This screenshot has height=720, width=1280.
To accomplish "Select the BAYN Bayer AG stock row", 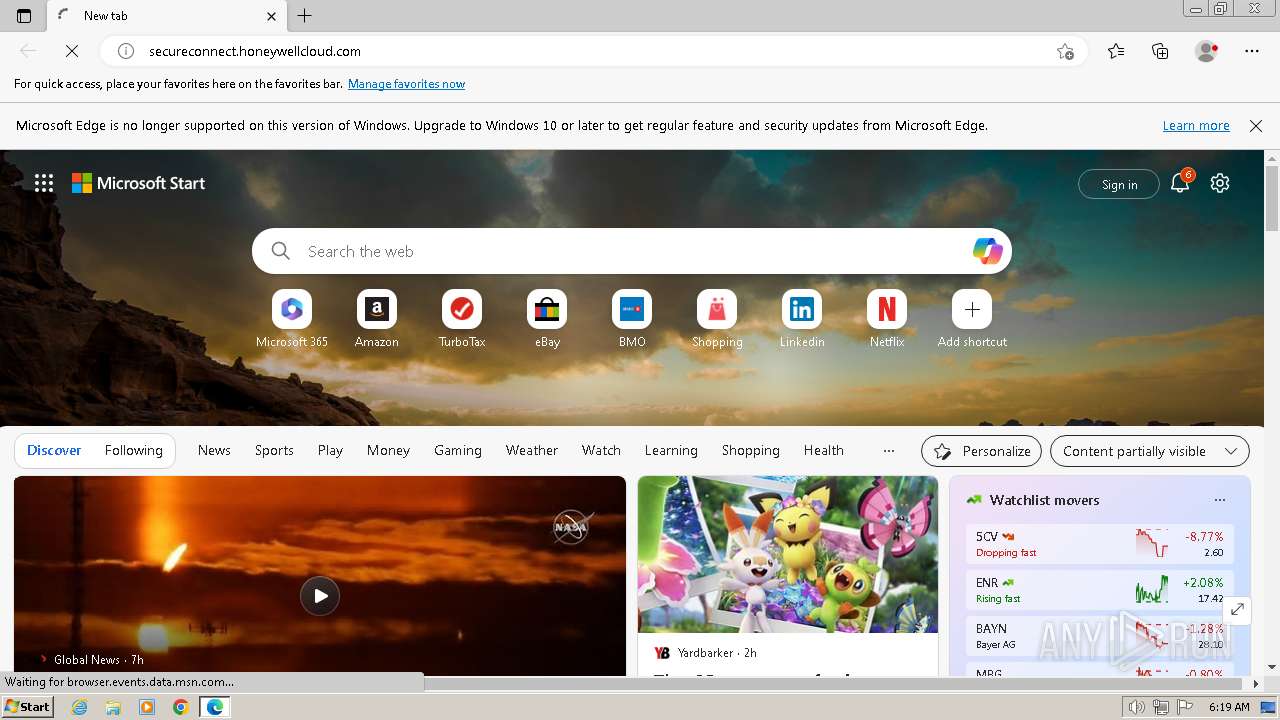I will tap(1100, 636).
